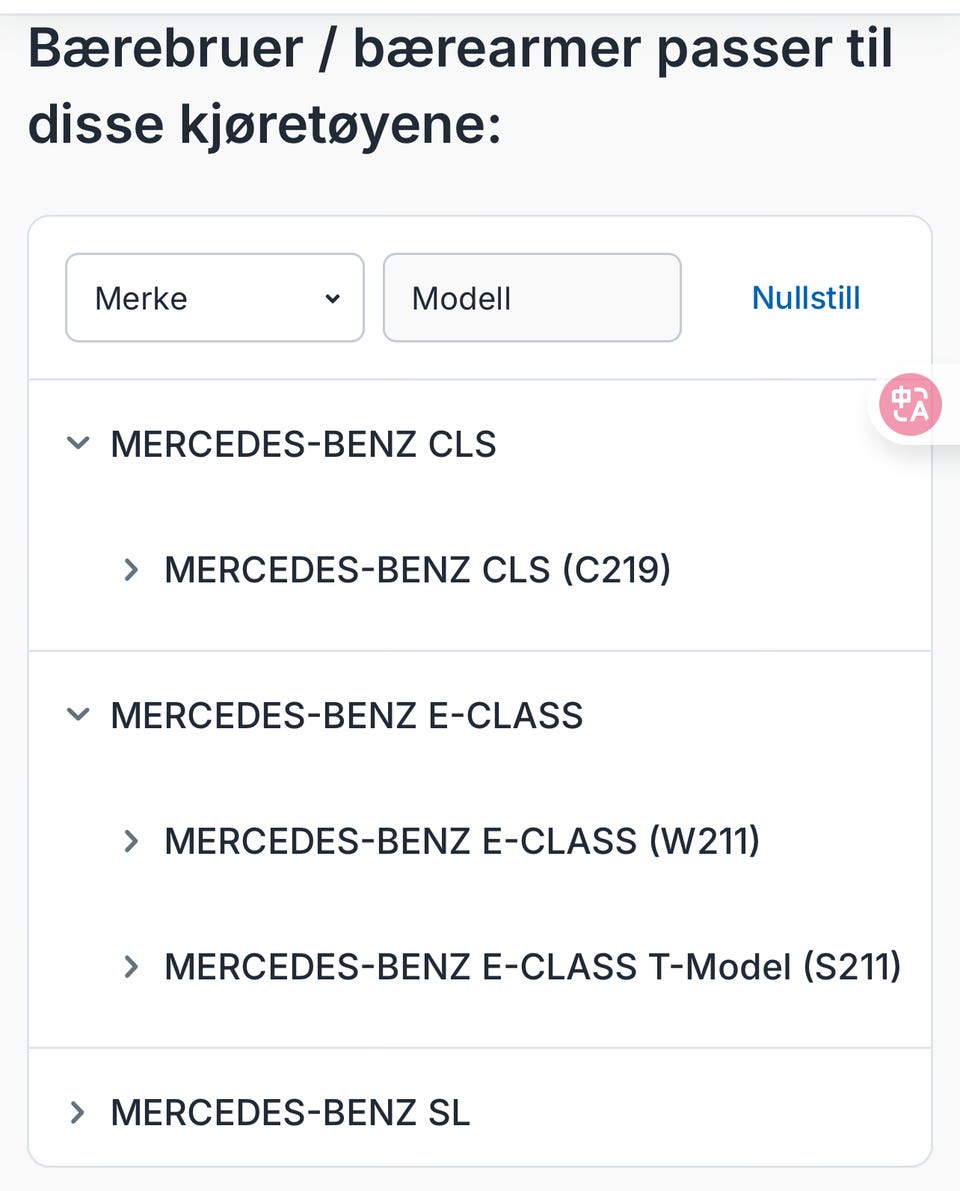Expand the CLS (C219) chevron arrow
The width and height of the screenshot is (960, 1191).
tap(131, 570)
